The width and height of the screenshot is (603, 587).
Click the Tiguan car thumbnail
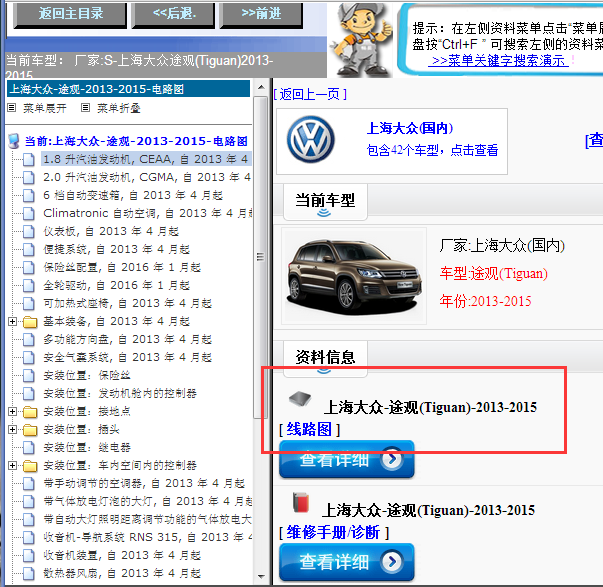pos(354,276)
